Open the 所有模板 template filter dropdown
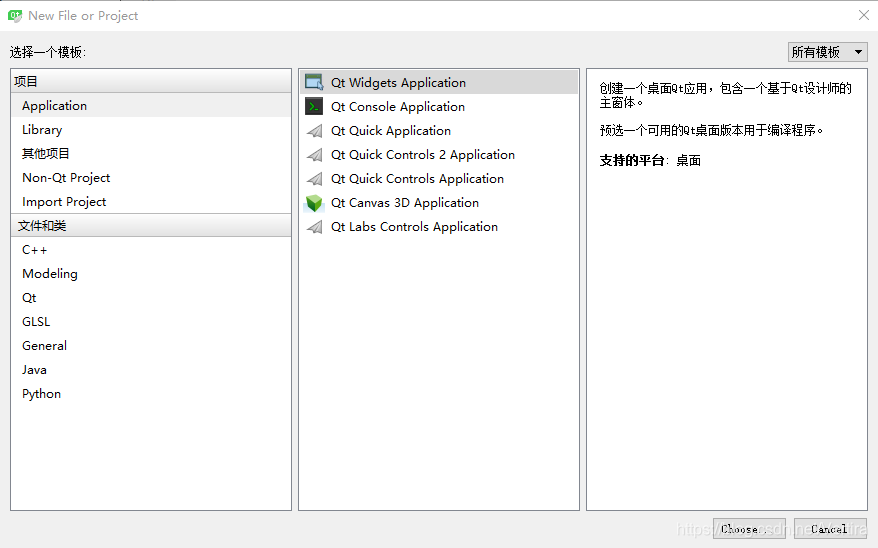 click(827, 52)
